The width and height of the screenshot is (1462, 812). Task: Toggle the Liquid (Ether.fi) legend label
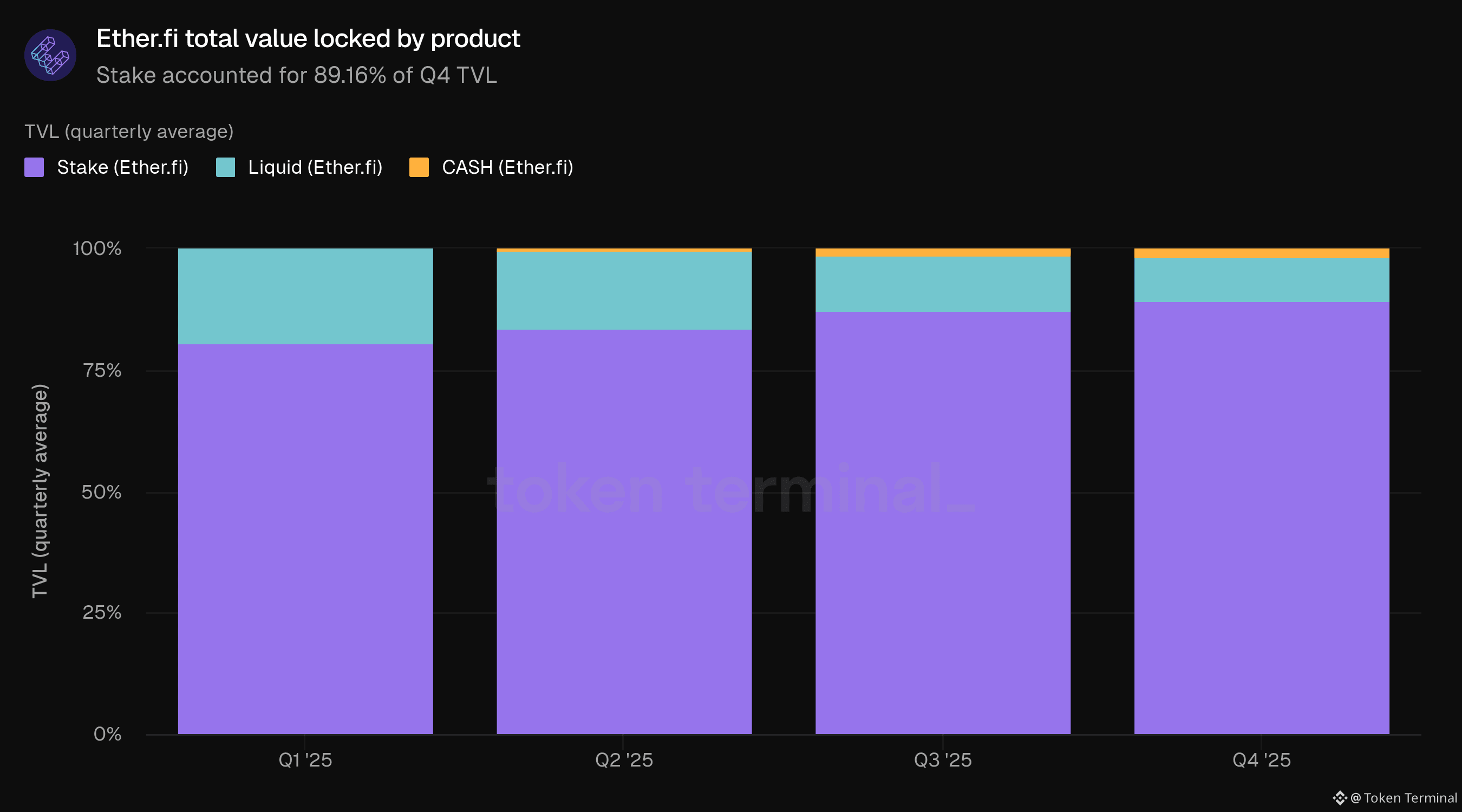(x=315, y=167)
